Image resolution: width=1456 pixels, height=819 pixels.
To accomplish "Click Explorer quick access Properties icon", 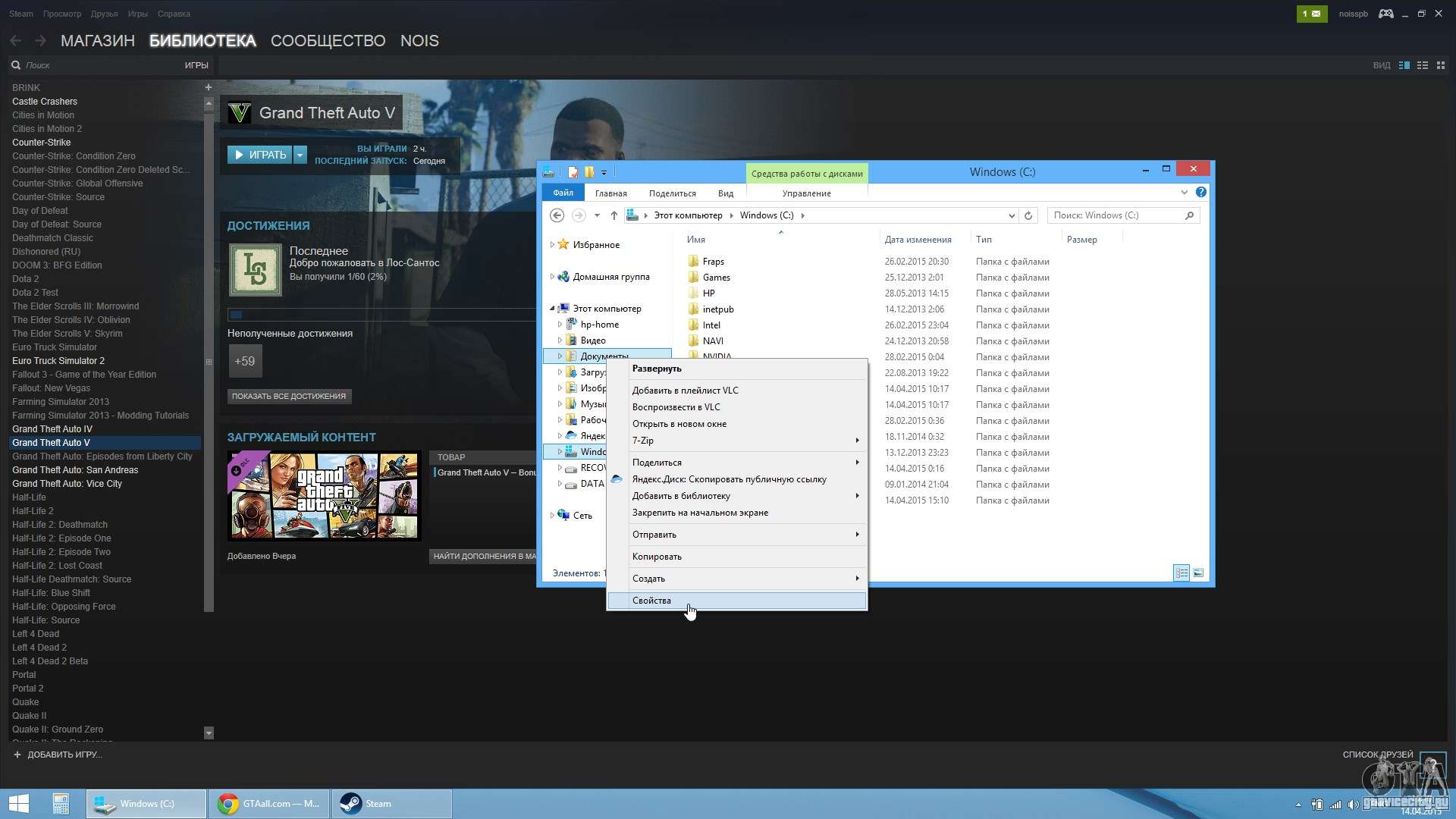I will click(x=573, y=172).
